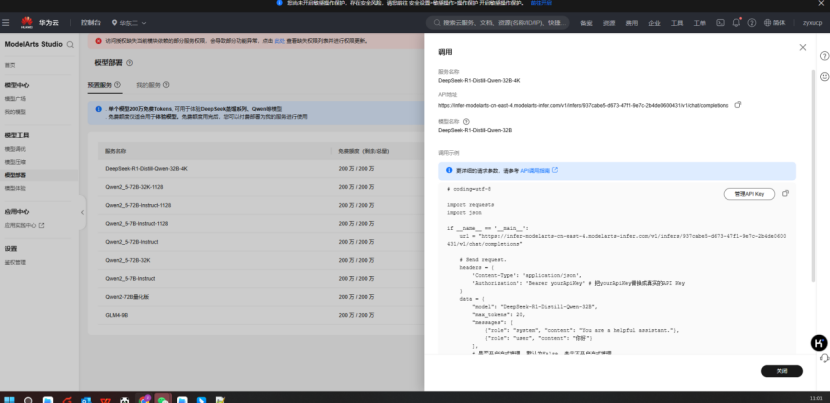Viewport: 830px width, 403px height.
Task: Focus the cloud services search box
Action: (498, 23)
